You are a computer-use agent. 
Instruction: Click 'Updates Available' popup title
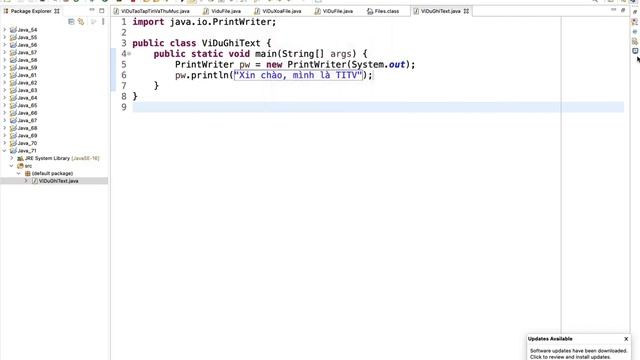pyautogui.click(x=550, y=339)
